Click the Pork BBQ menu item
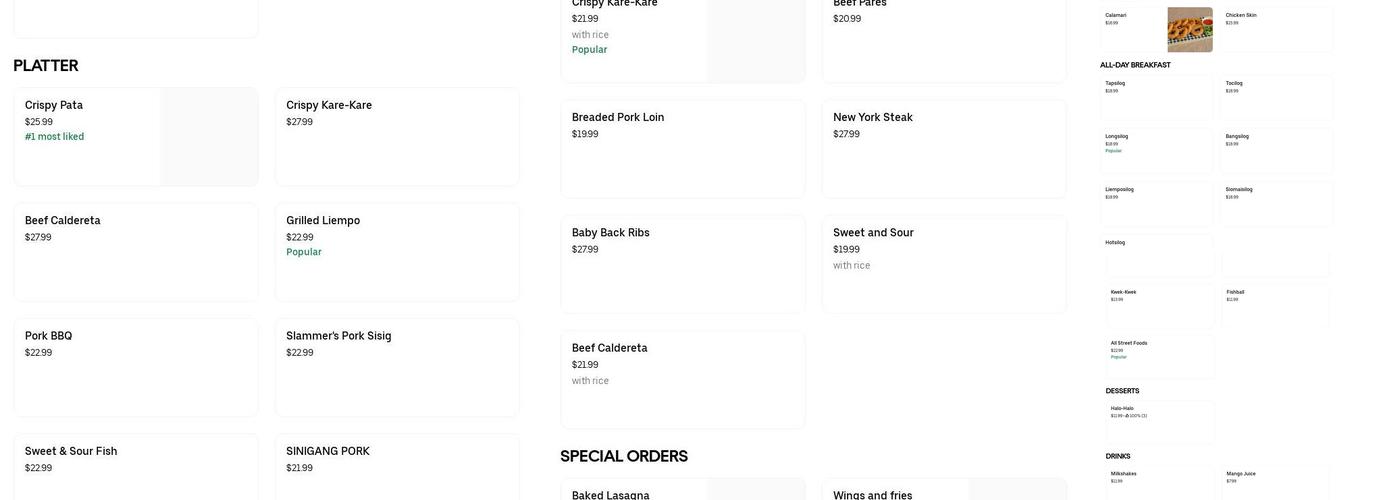 [x=136, y=367]
